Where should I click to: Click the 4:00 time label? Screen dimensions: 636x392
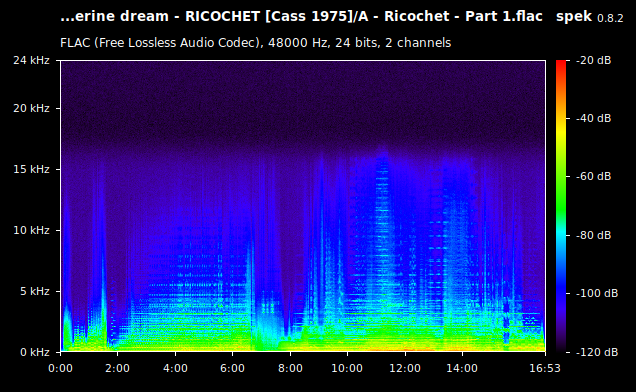175,368
